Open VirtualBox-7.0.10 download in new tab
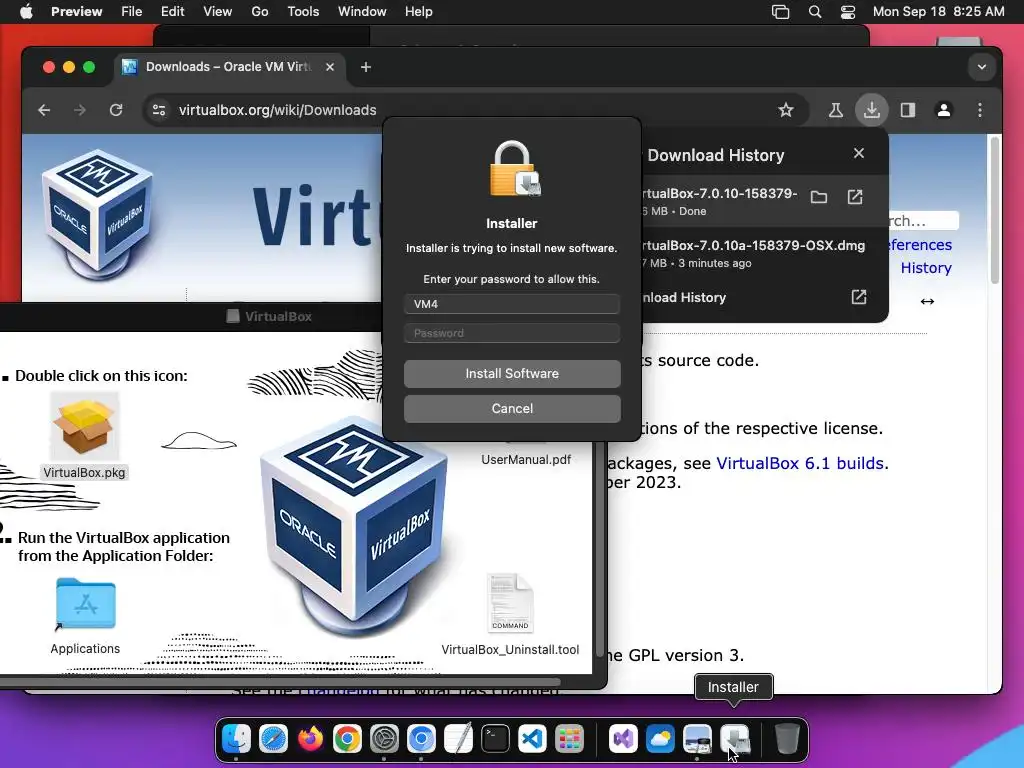Viewport: 1024px width, 768px height. [x=855, y=197]
